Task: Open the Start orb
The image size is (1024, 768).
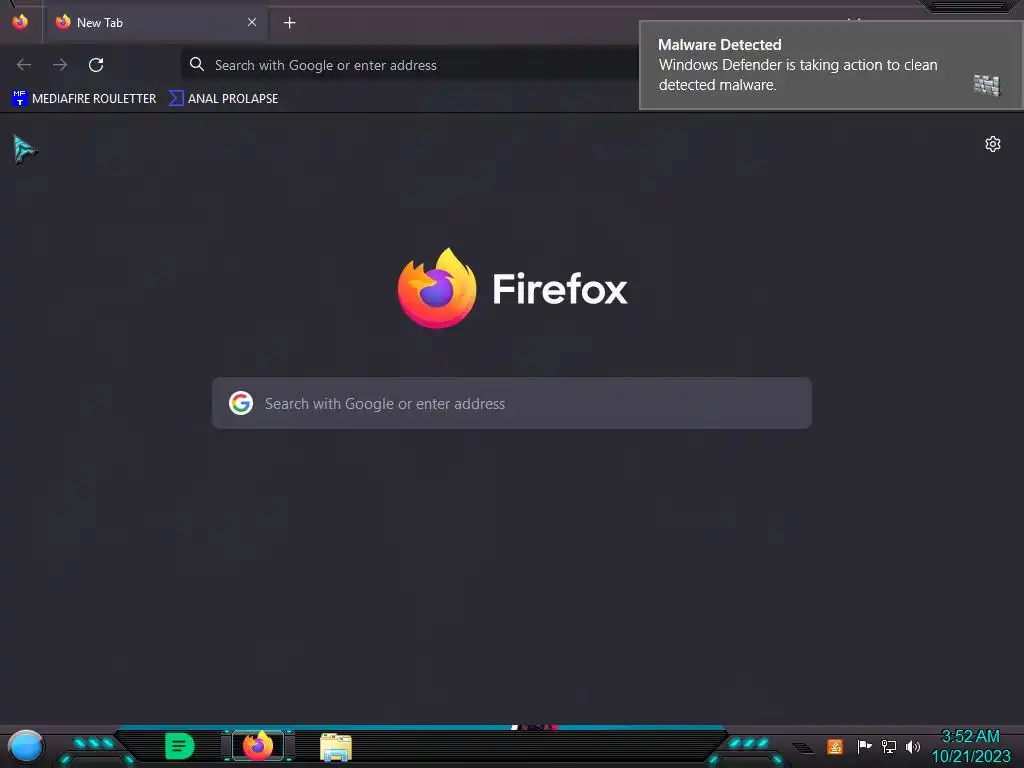Action: (x=25, y=746)
